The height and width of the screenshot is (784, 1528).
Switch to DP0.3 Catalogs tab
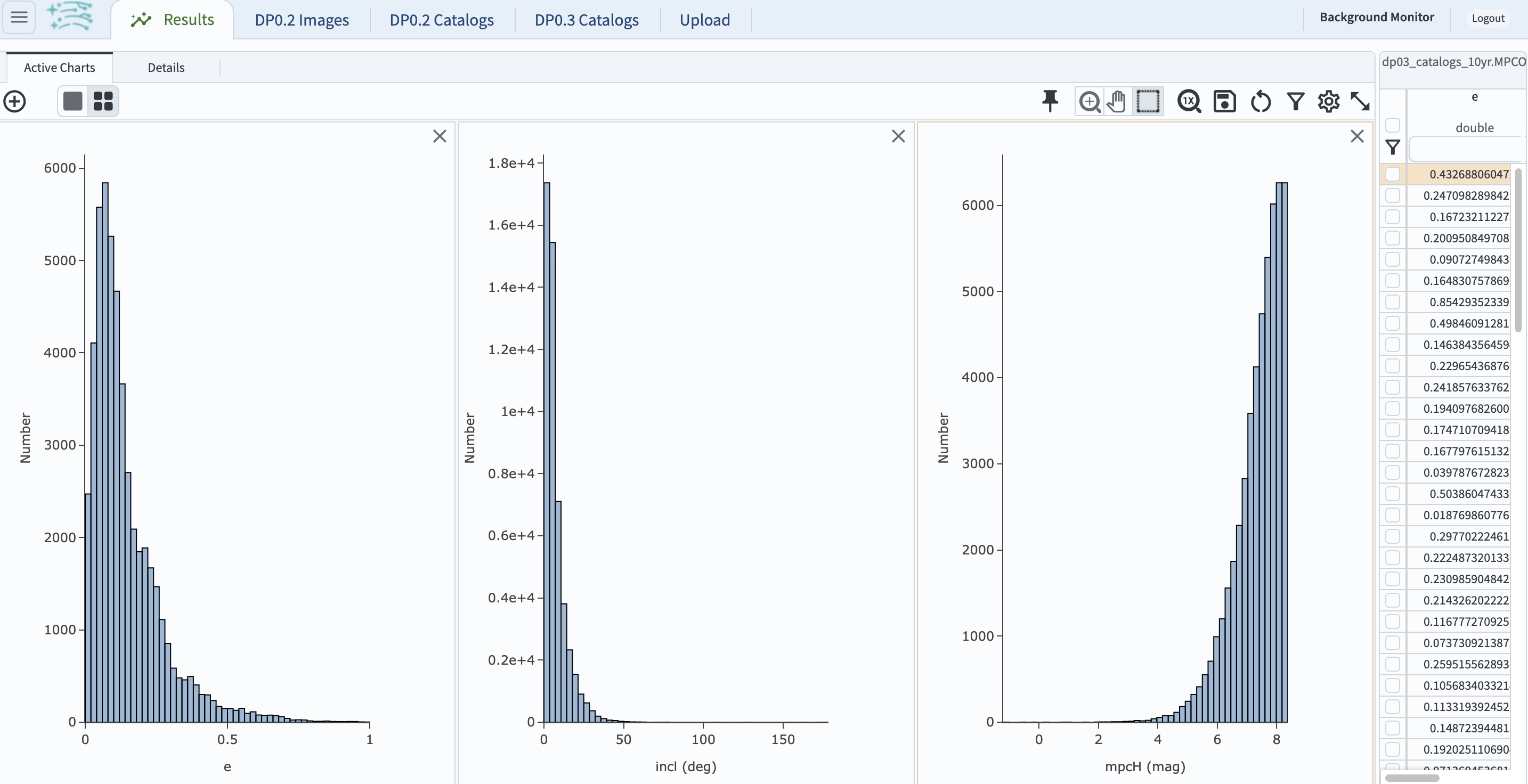tap(585, 19)
